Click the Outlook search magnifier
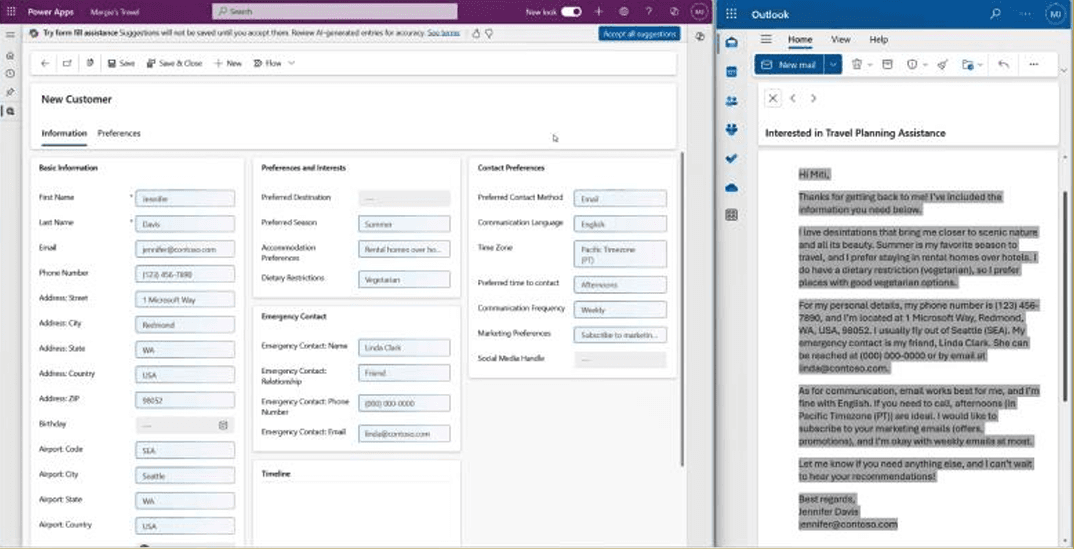 click(x=996, y=14)
